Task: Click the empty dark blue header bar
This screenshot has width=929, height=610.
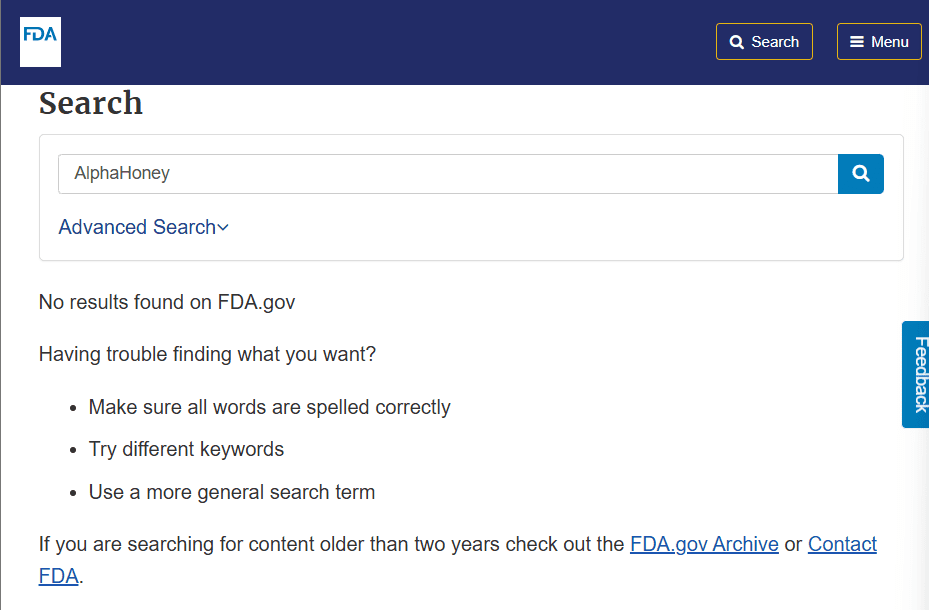Action: coord(385,42)
